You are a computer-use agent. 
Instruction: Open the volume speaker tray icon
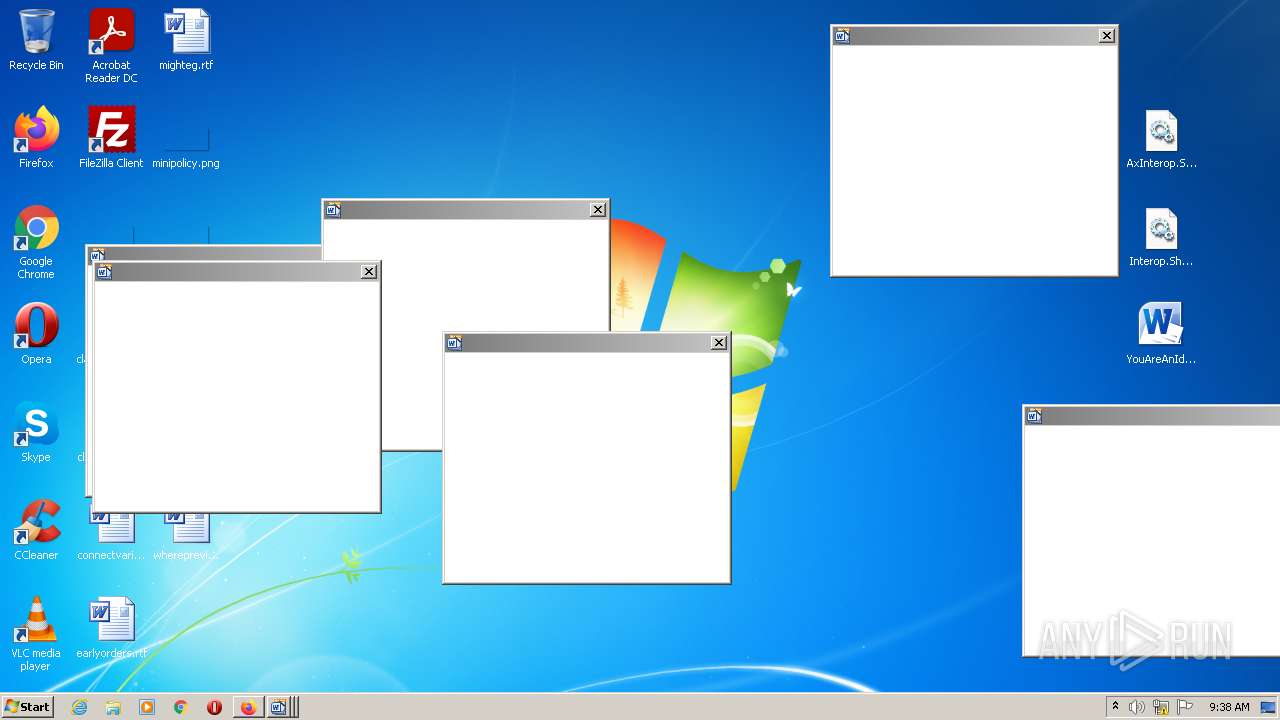coord(1137,707)
